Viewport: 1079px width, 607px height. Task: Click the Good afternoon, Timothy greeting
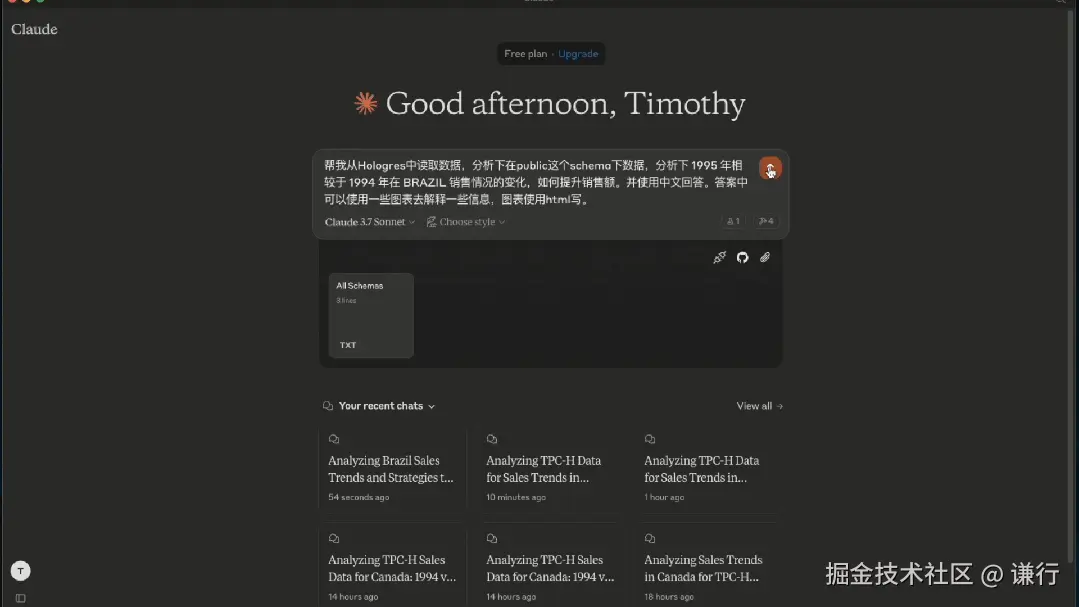click(x=565, y=104)
